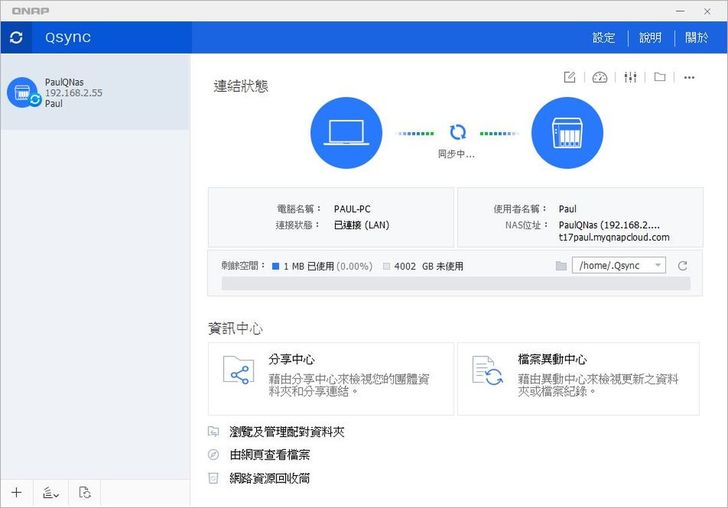The width and height of the screenshot is (728, 508).
Task: Open 關於 in the top bar
Action: pyautogui.click(x=697, y=37)
